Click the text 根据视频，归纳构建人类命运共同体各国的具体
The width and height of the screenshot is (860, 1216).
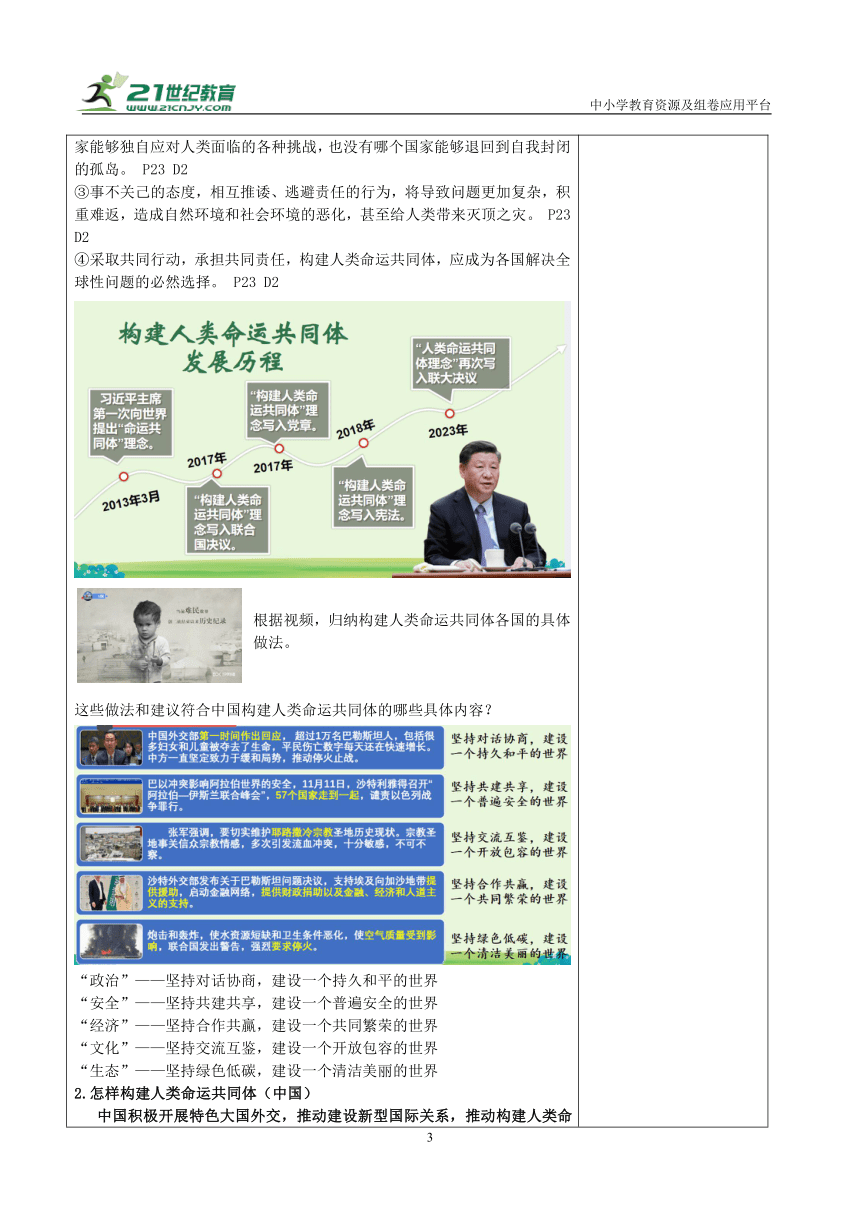point(413,620)
